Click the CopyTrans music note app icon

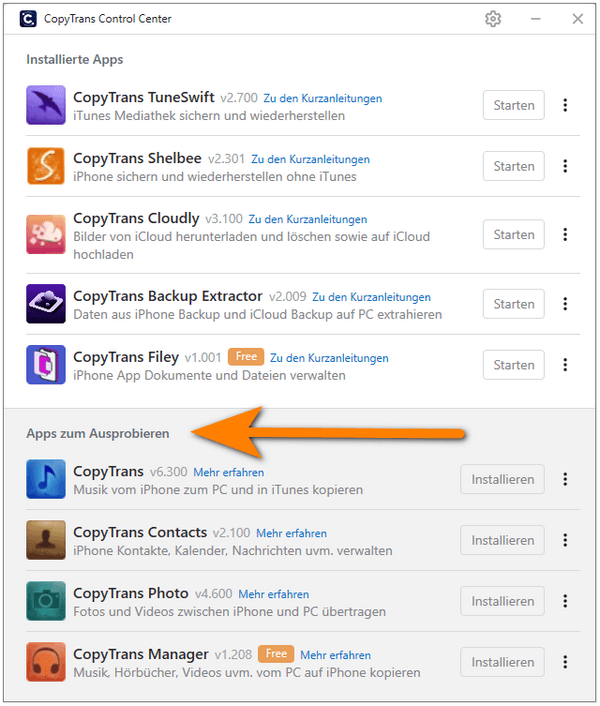[45, 479]
